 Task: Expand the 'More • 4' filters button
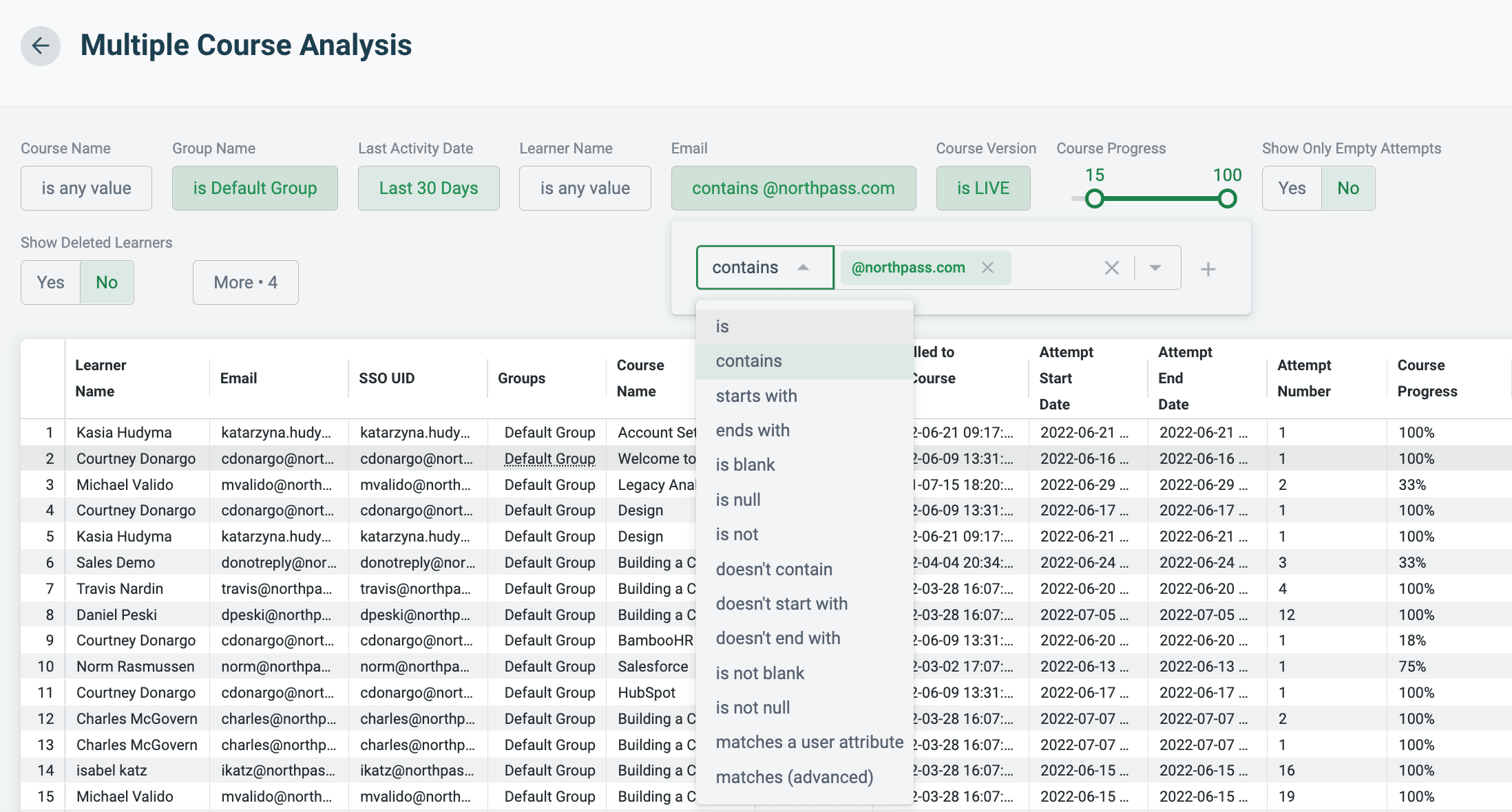(245, 282)
